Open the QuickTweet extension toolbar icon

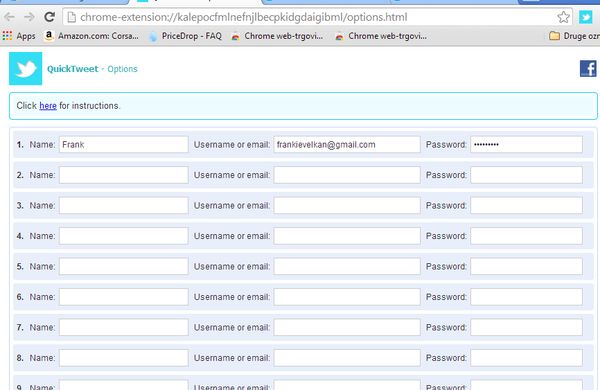tap(585, 17)
